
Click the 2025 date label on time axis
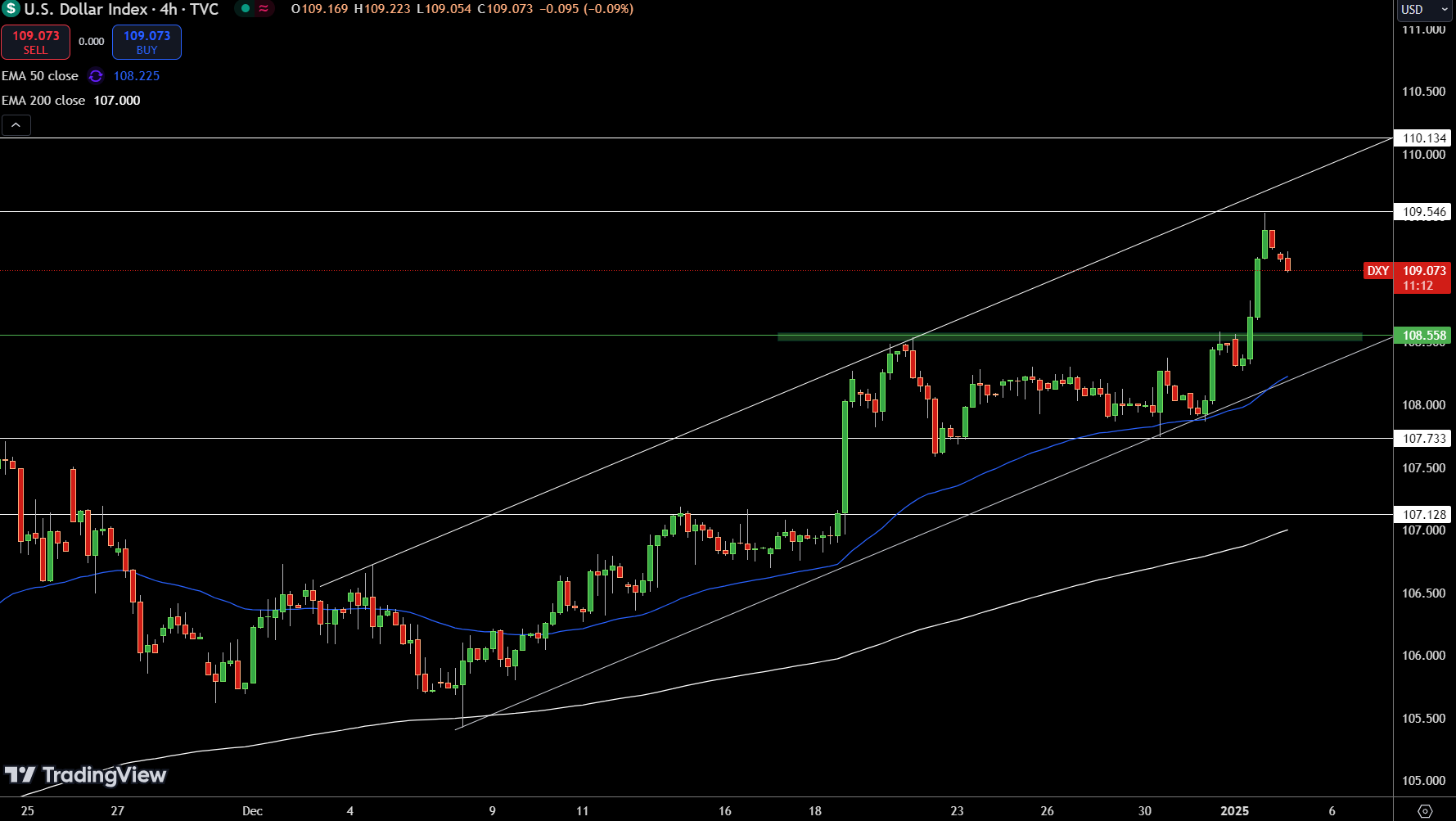1235,811
